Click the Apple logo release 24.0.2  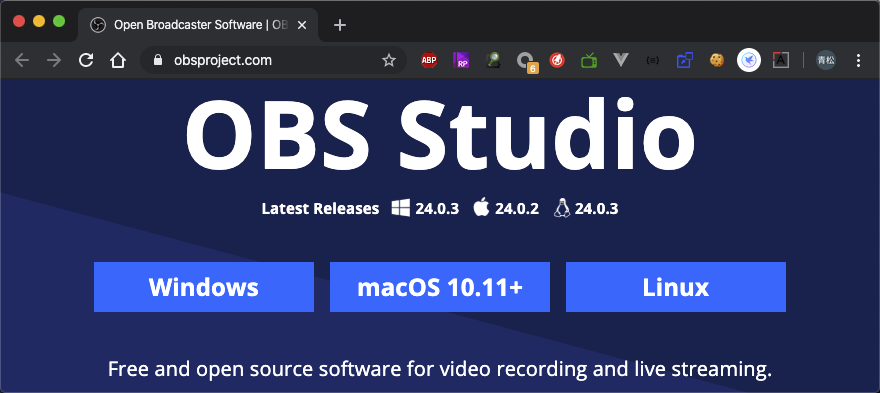(506, 208)
